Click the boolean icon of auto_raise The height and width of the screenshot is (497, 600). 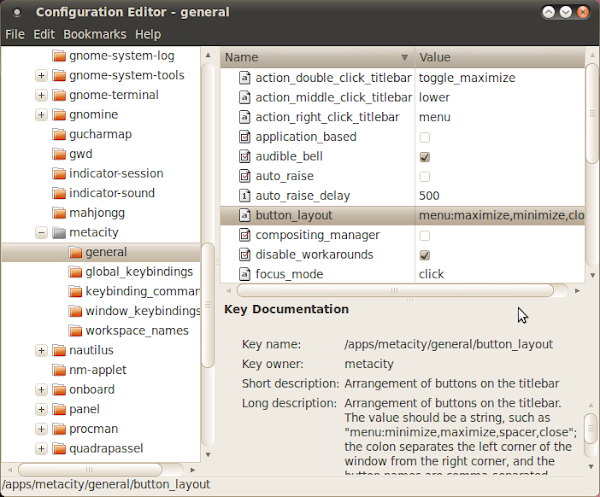click(245, 176)
